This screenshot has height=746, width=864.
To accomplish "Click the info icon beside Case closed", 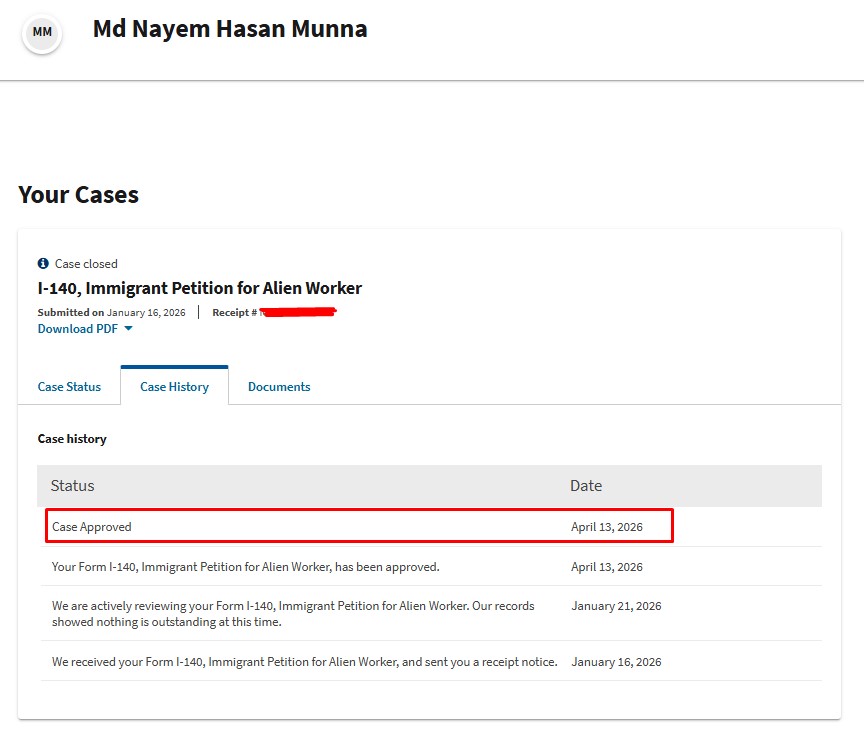I will (x=43, y=264).
